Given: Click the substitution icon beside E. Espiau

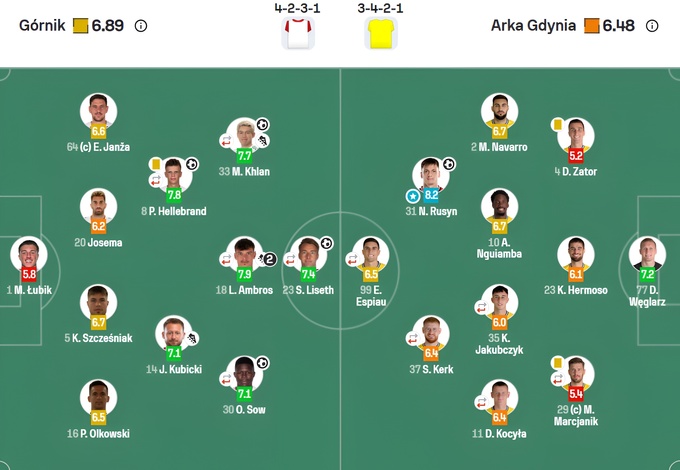Looking at the screenshot, I should pyautogui.click(x=352, y=258).
